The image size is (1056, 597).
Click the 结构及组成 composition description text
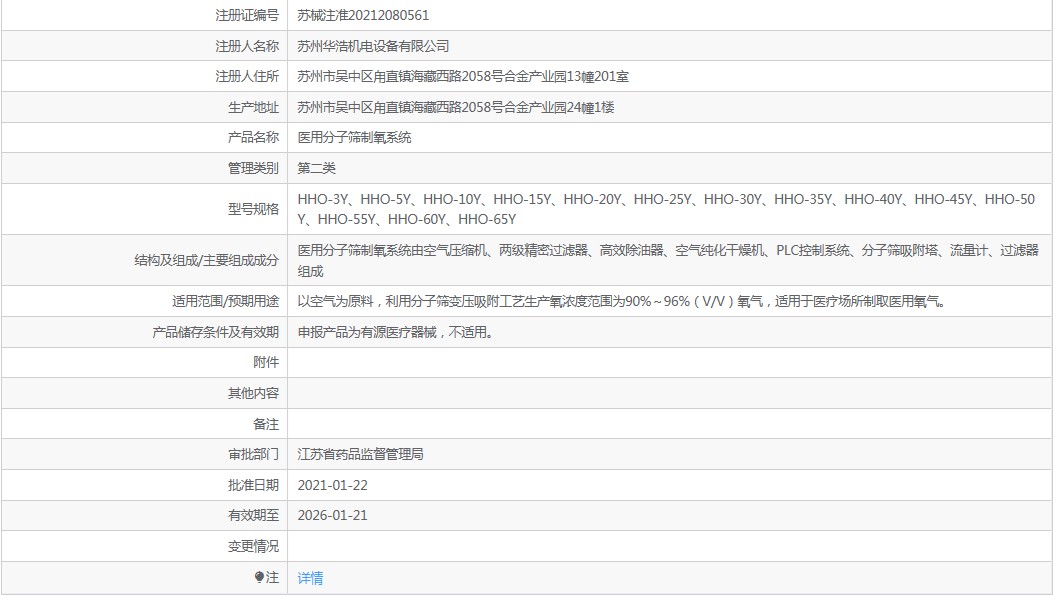pos(668,260)
